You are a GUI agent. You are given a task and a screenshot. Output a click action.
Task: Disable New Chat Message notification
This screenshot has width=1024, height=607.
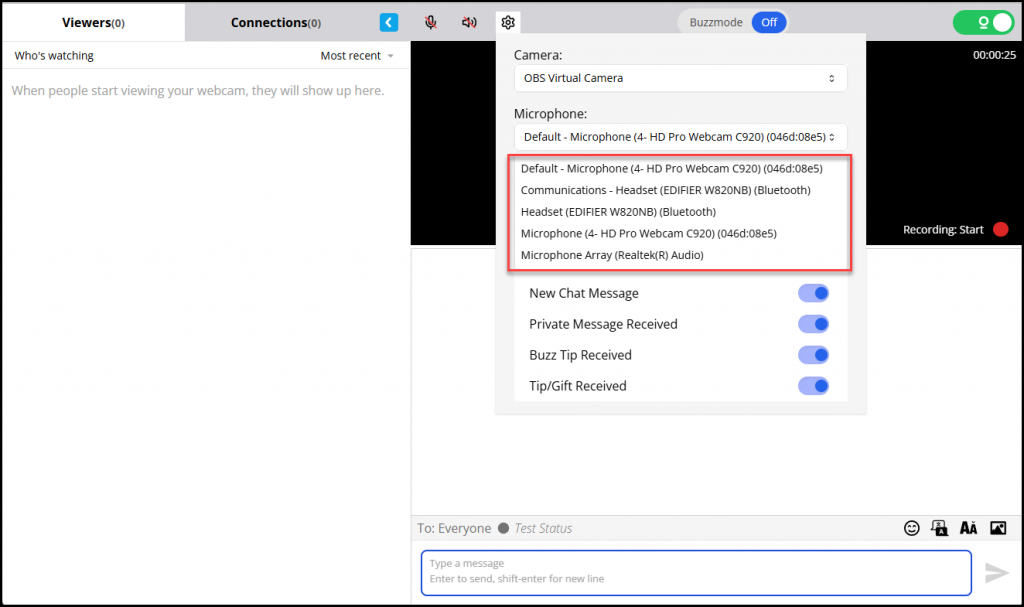(x=813, y=293)
